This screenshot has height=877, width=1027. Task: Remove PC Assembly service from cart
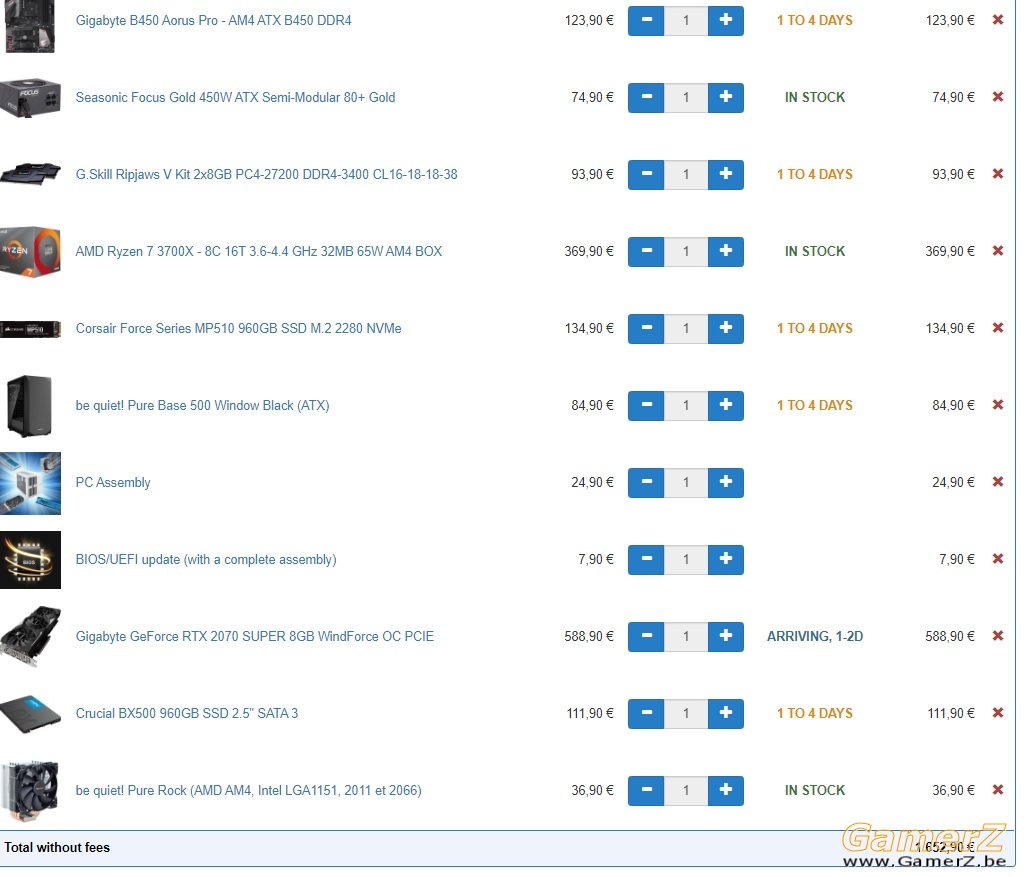[x=998, y=481]
